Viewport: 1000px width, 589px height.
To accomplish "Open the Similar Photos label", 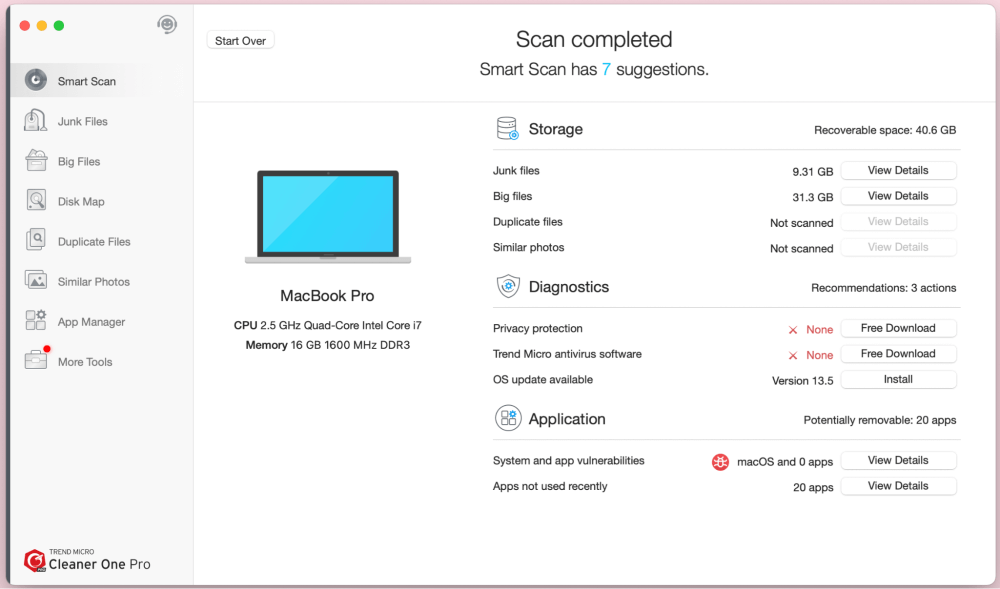I will [x=94, y=282].
